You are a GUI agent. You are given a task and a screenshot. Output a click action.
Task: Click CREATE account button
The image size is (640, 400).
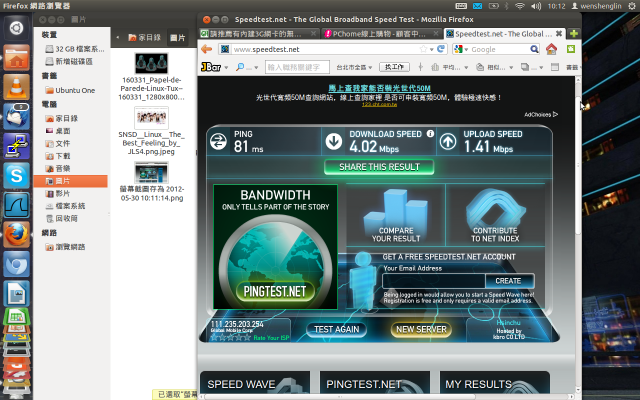[508, 281]
